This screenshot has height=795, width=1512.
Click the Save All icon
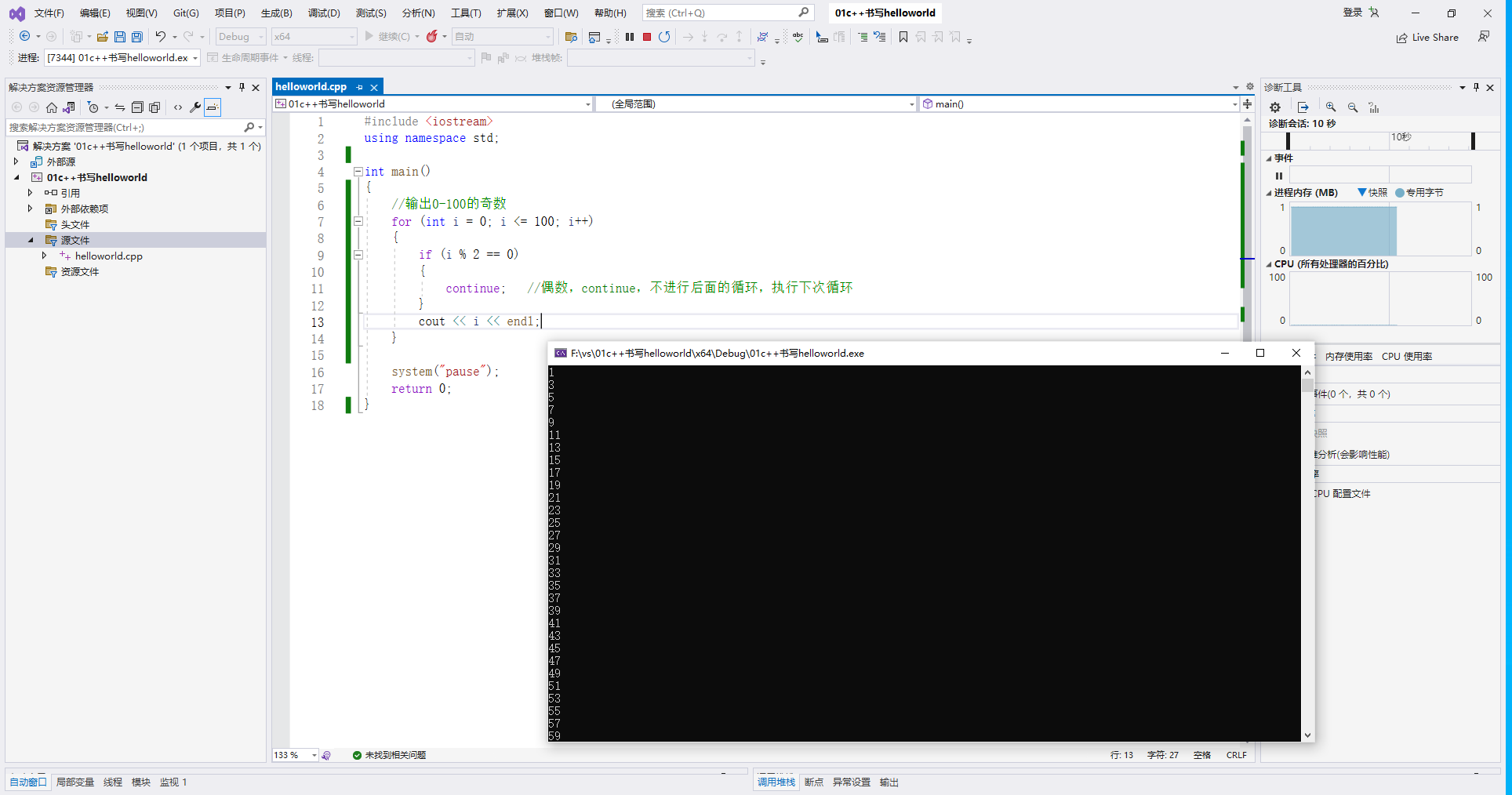137,37
